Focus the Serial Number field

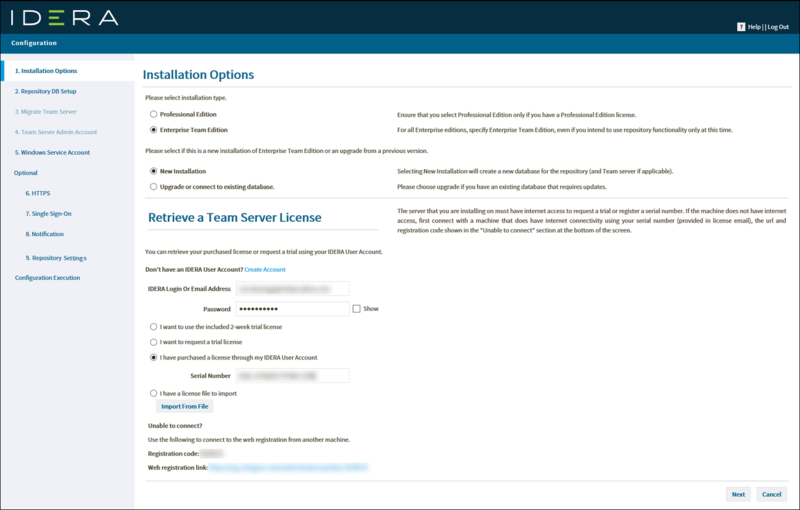point(293,376)
